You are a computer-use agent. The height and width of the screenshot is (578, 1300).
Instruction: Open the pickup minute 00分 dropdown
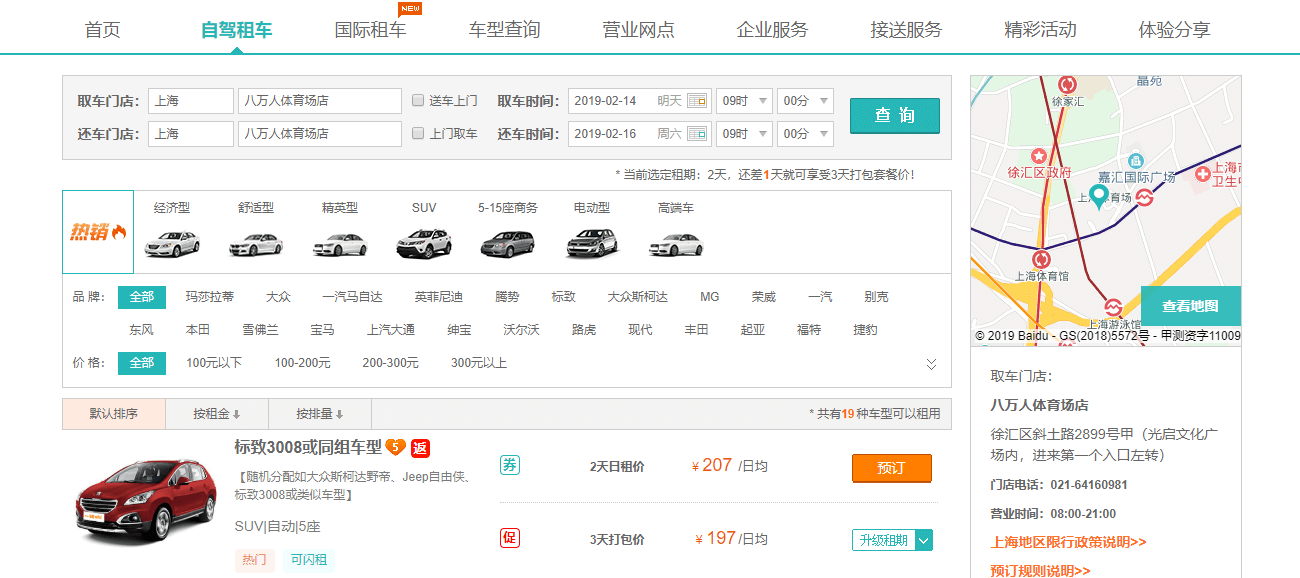pos(805,101)
